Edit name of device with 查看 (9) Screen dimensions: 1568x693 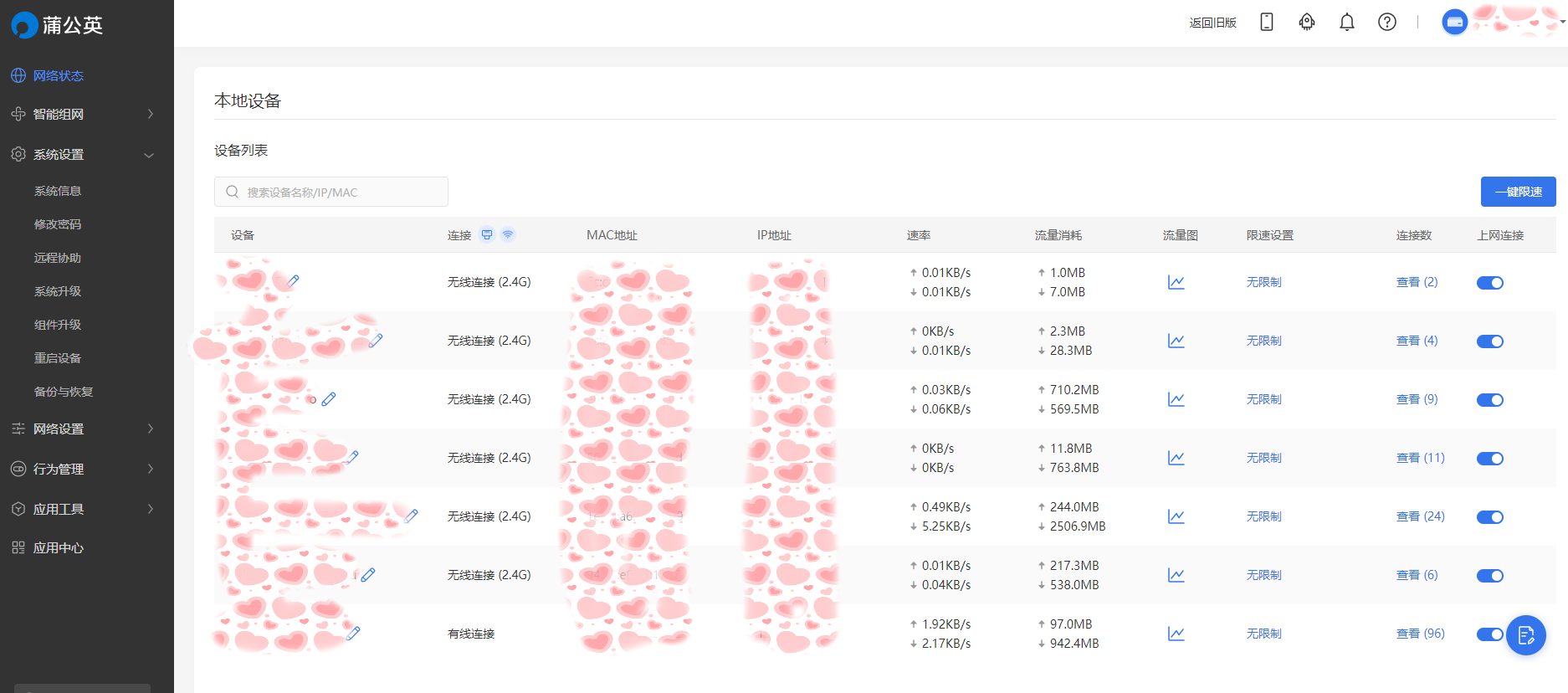329,399
